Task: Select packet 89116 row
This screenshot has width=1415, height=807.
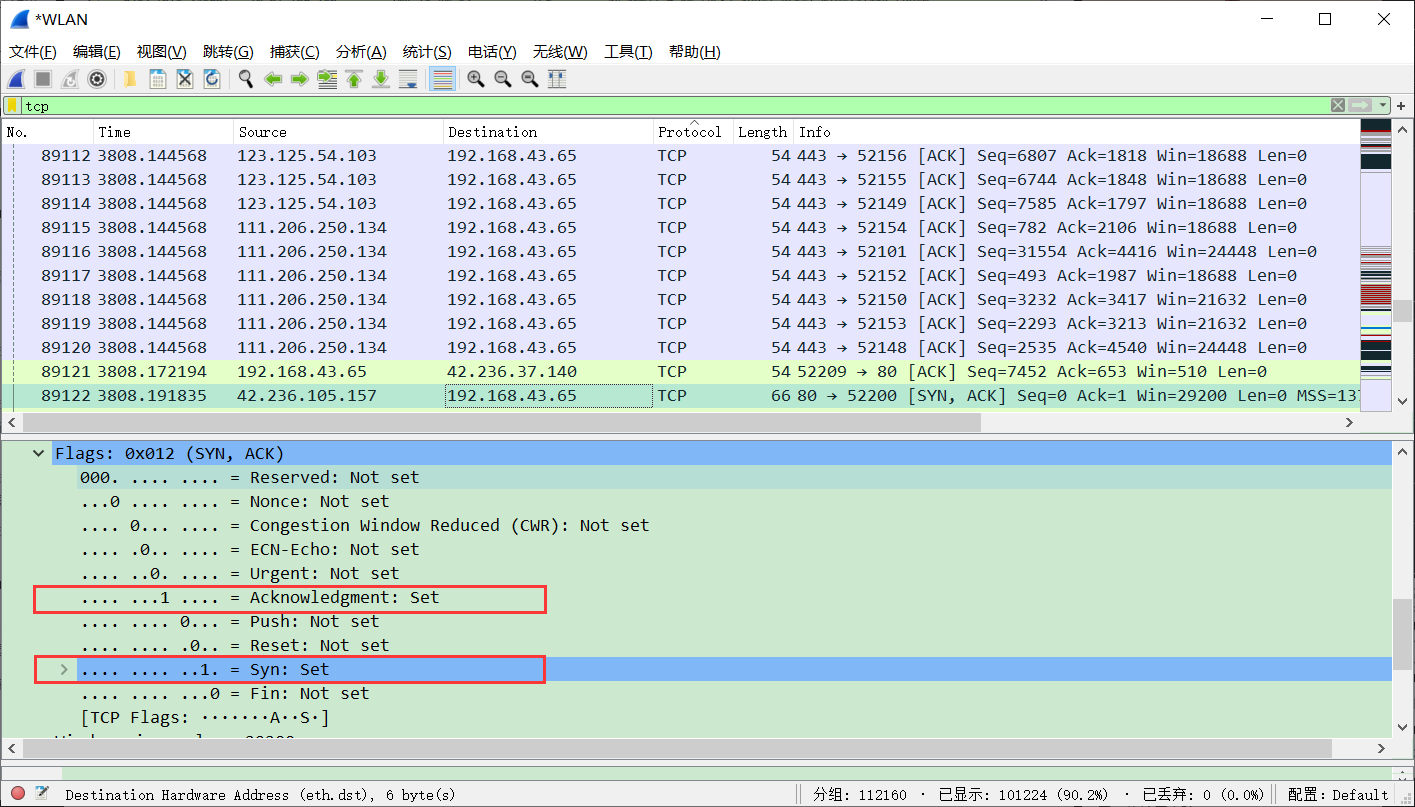Action: tap(681, 252)
